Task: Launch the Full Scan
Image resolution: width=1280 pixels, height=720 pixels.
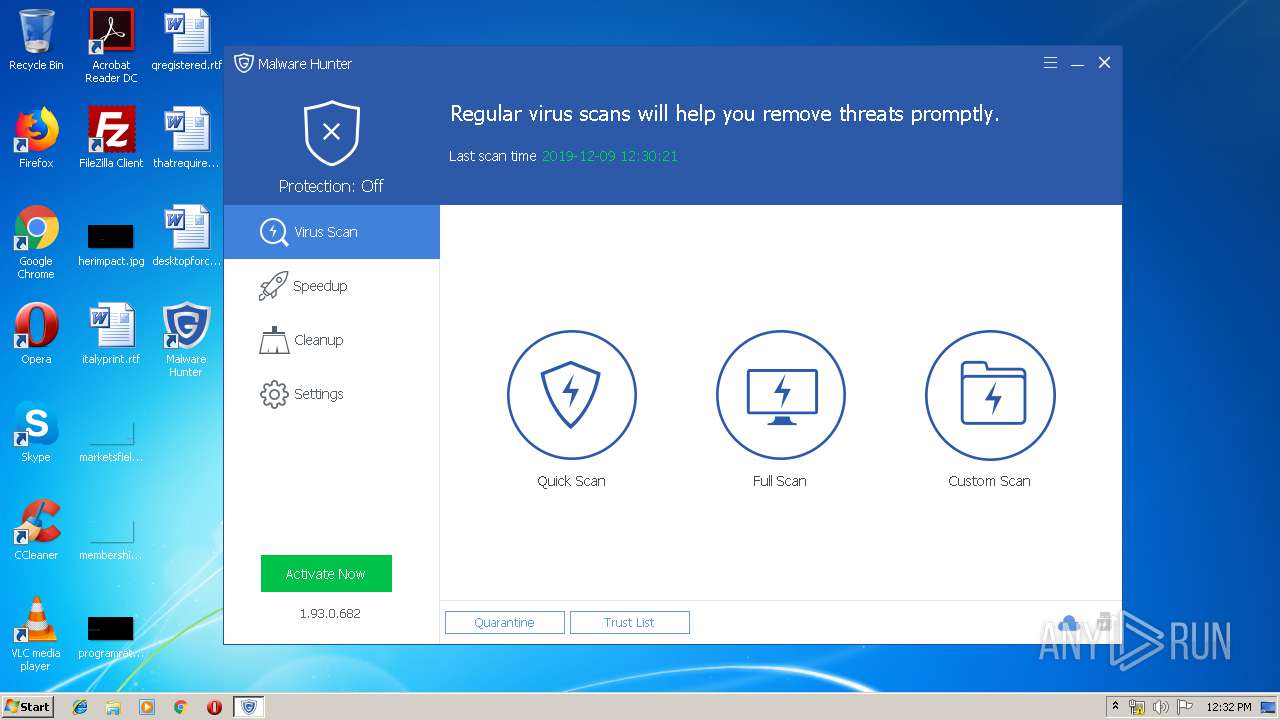Action: click(780, 395)
